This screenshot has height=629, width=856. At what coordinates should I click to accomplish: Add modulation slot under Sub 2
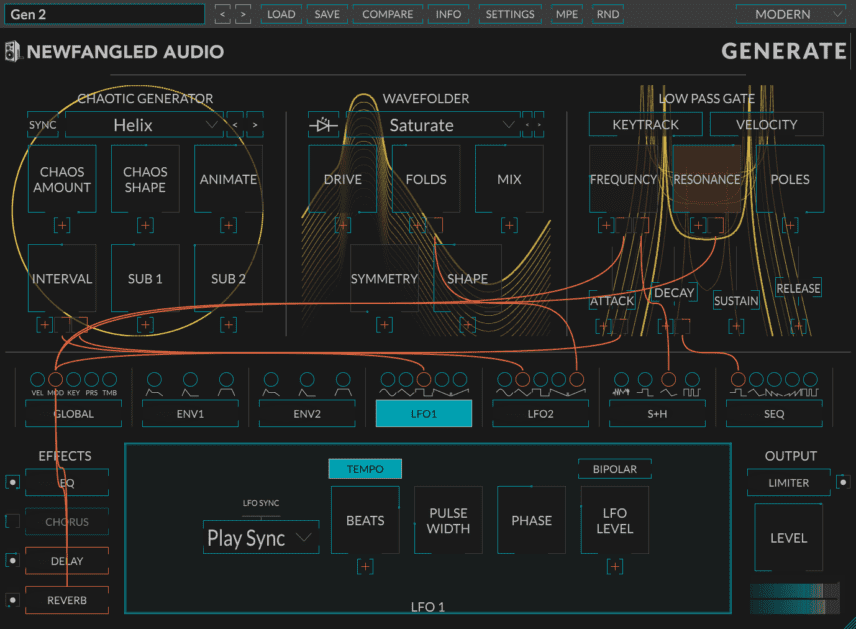point(228,325)
